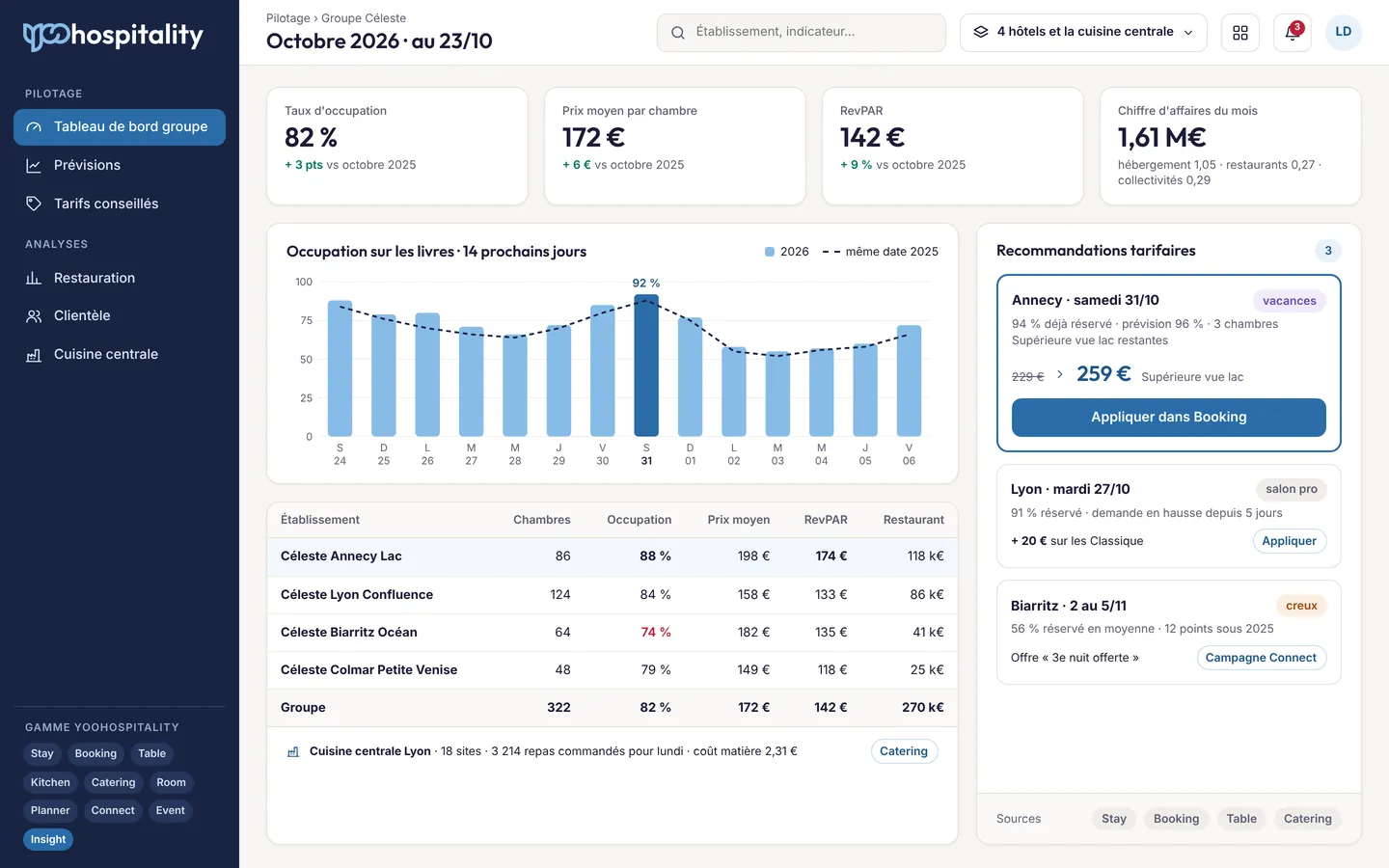
Task: Click the search magnifier icon
Action: pos(678,33)
